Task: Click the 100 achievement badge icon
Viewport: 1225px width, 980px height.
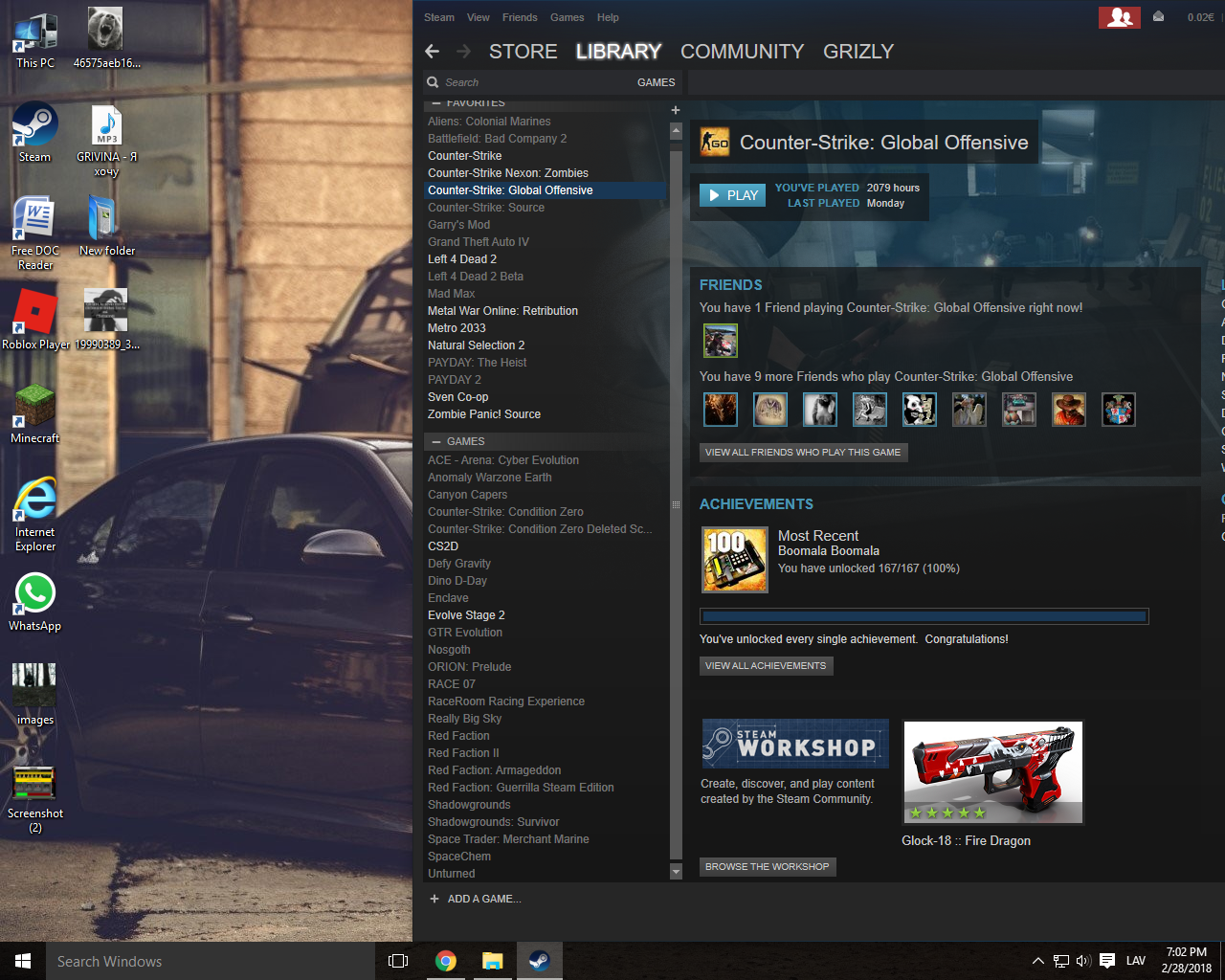Action: click(735, 559)
